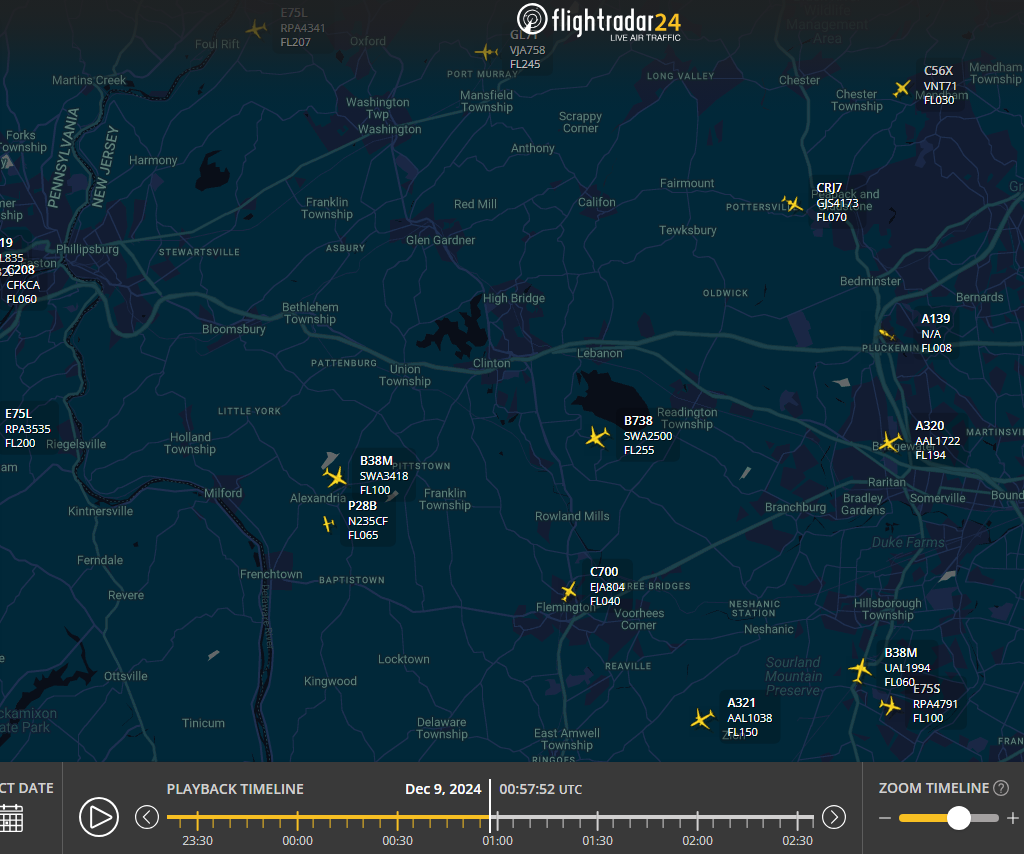
Task: Click the SWA2500 B738 aircraft icon
Action: [x=598, y=437]
